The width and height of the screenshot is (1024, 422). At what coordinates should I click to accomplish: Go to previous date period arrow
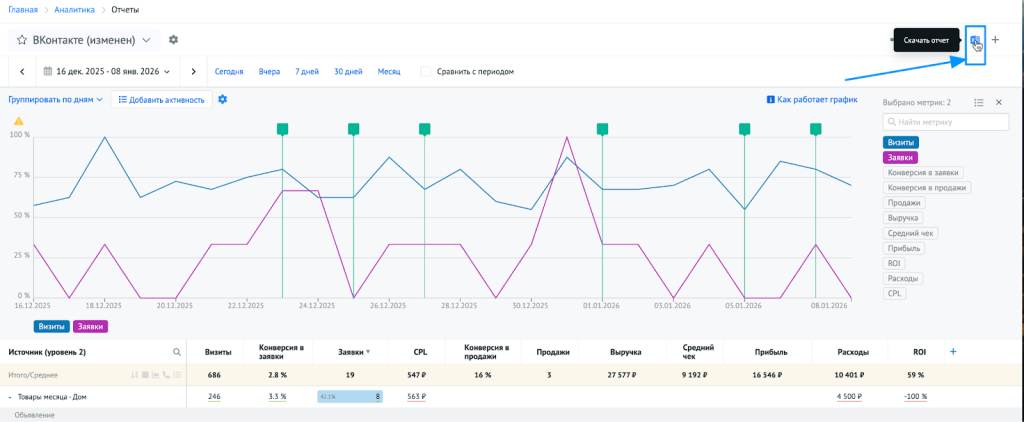tap(22, 72)
